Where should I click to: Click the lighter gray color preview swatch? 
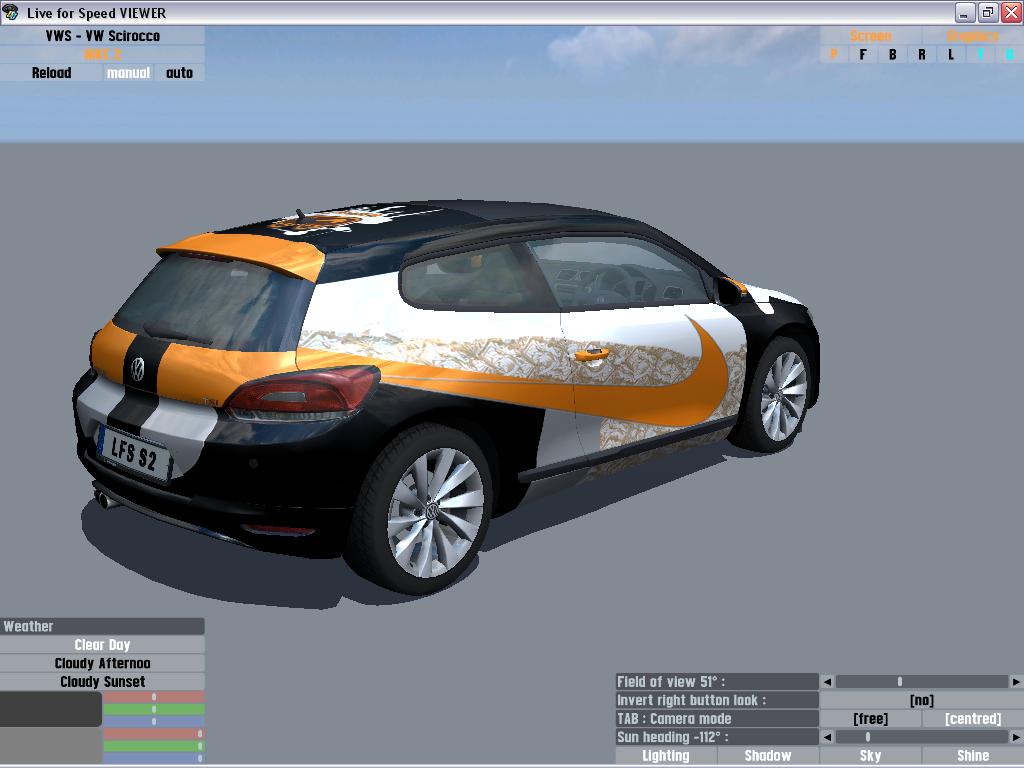pyautogui.click(x=51, y=746)
